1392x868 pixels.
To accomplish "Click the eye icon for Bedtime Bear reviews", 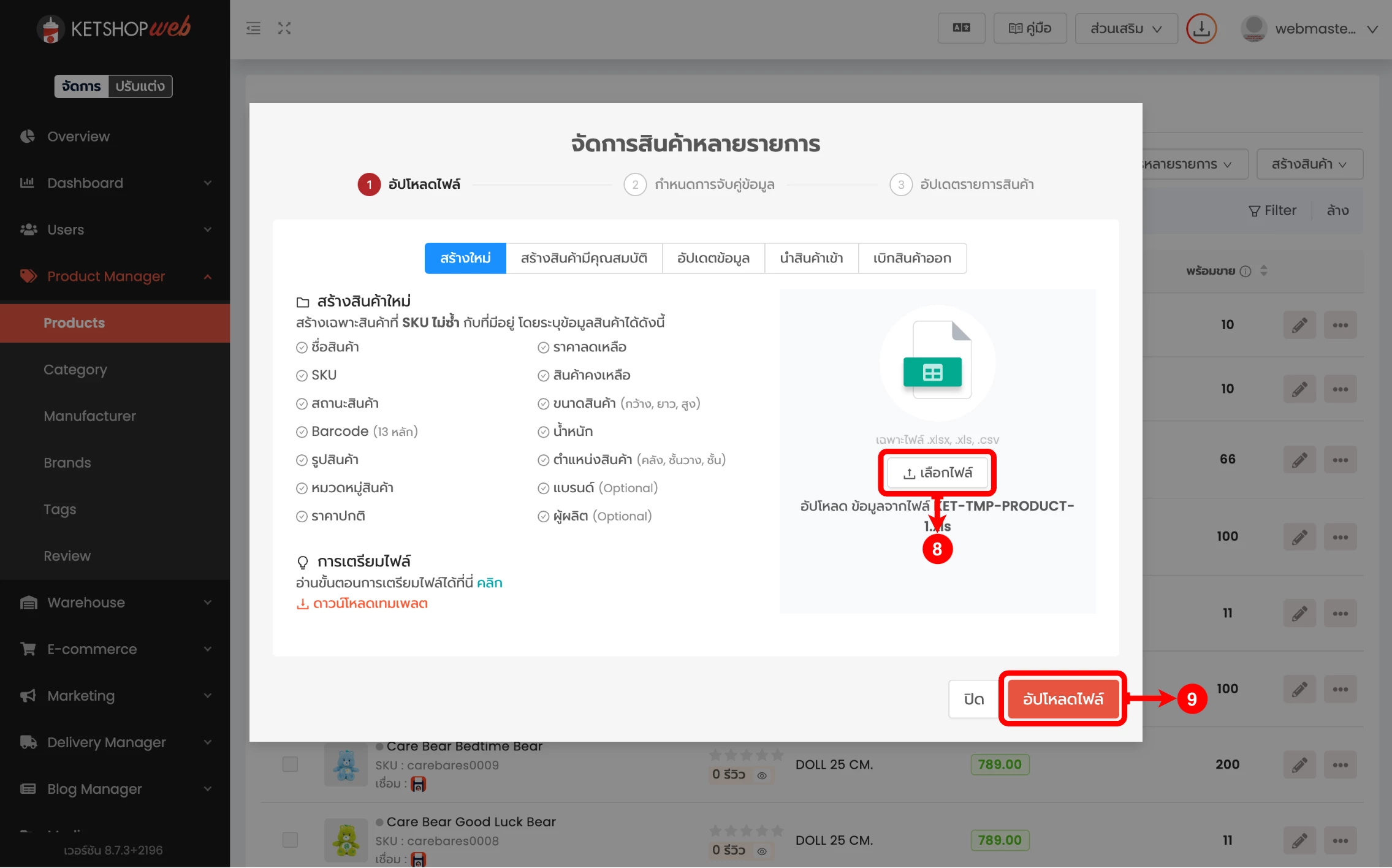I will click(762, 775).
